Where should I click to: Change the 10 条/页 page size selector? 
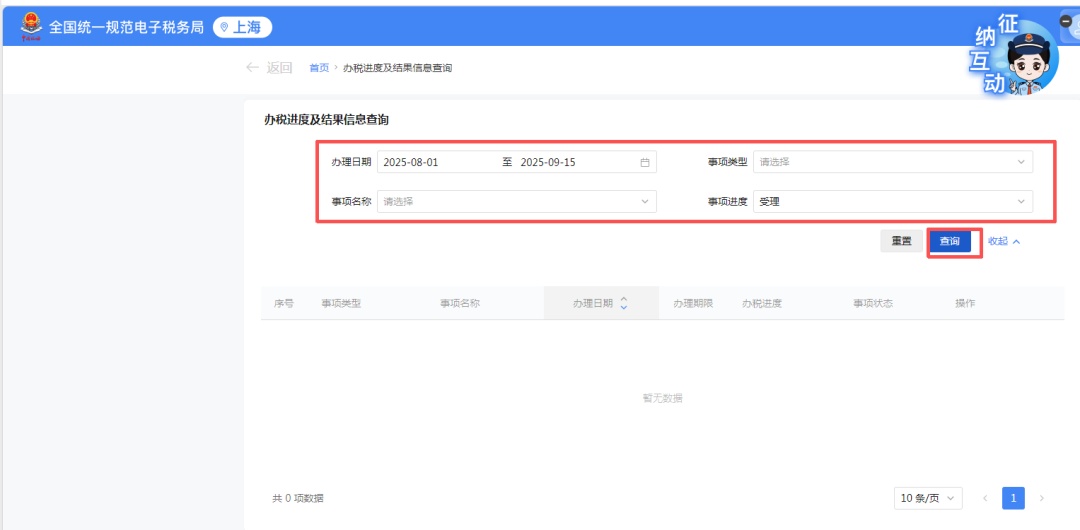[x=928, y=498]
